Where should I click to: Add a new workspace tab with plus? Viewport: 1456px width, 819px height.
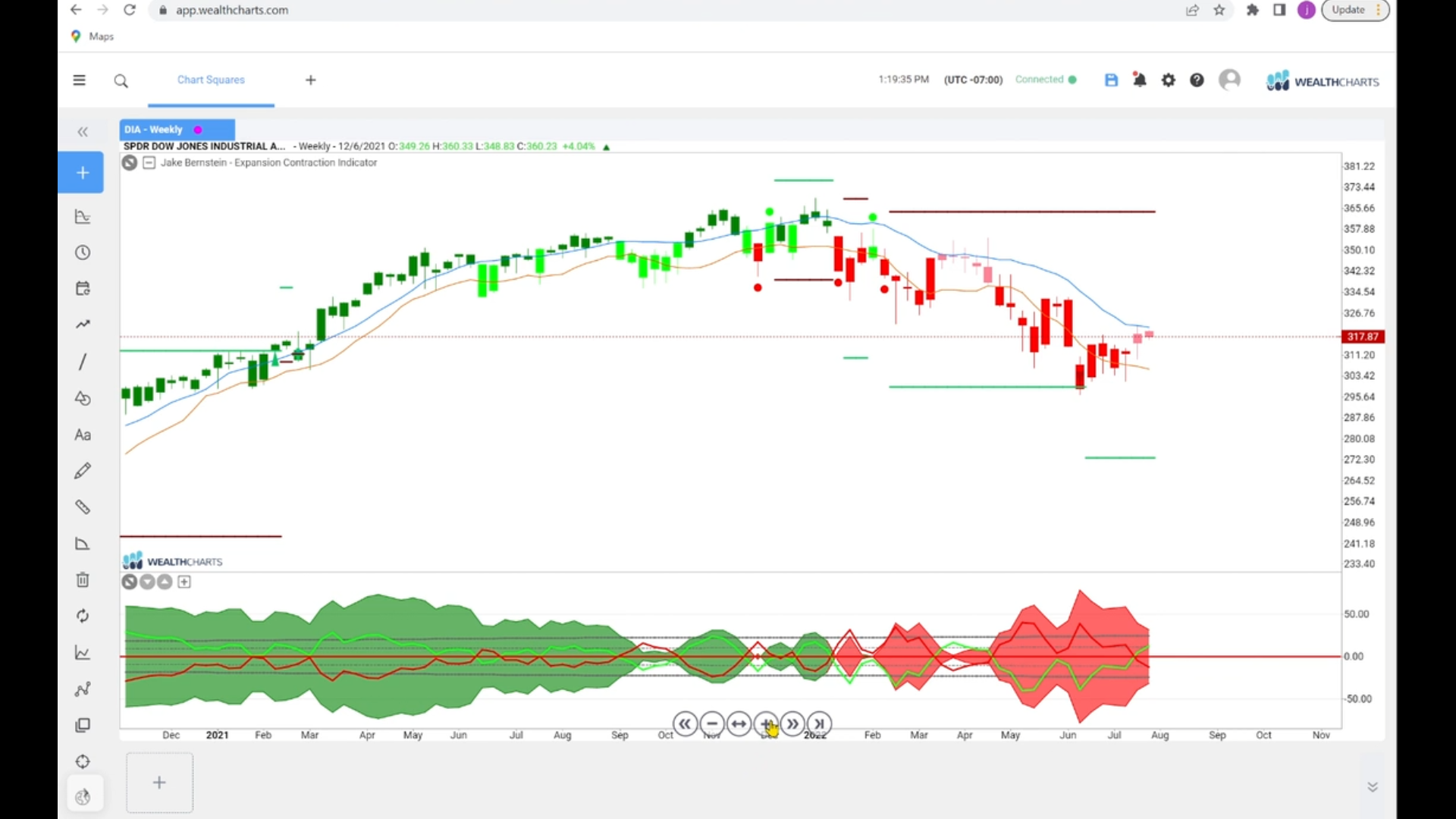[x=310, y=80]
